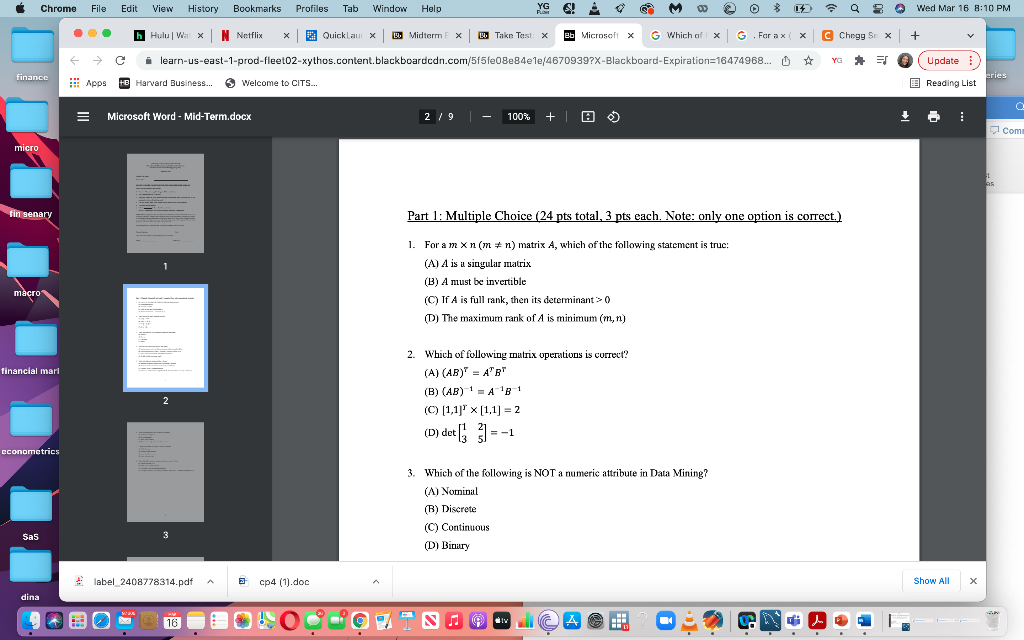Open the PDF viewer sidebar menu

pyautogui.click(x=83, y=116)
